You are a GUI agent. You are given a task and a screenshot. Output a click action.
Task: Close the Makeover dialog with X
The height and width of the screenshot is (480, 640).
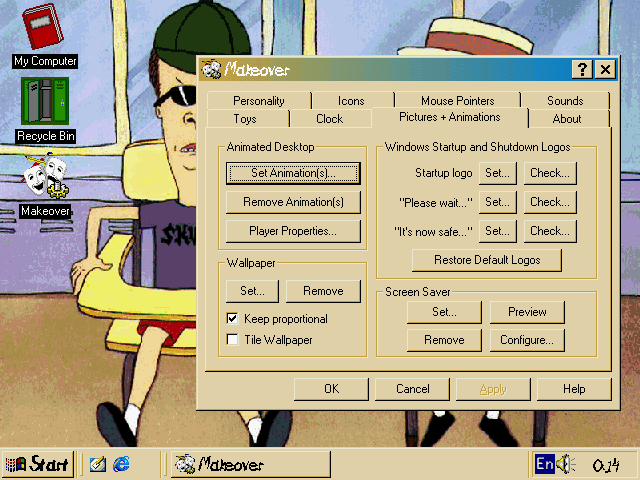[x=605, y=69]
